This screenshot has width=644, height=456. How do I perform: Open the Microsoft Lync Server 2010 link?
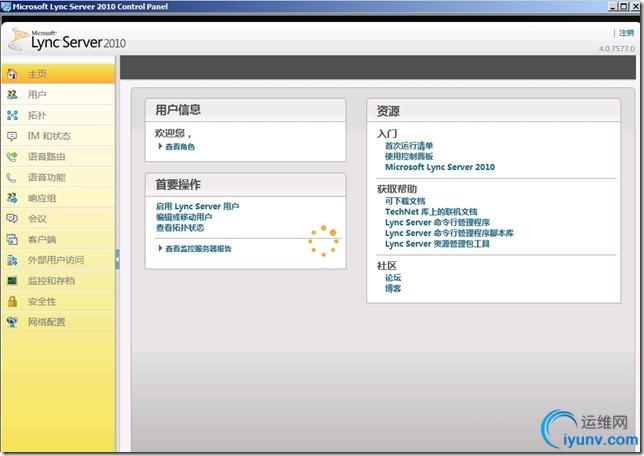click(440, 167)
